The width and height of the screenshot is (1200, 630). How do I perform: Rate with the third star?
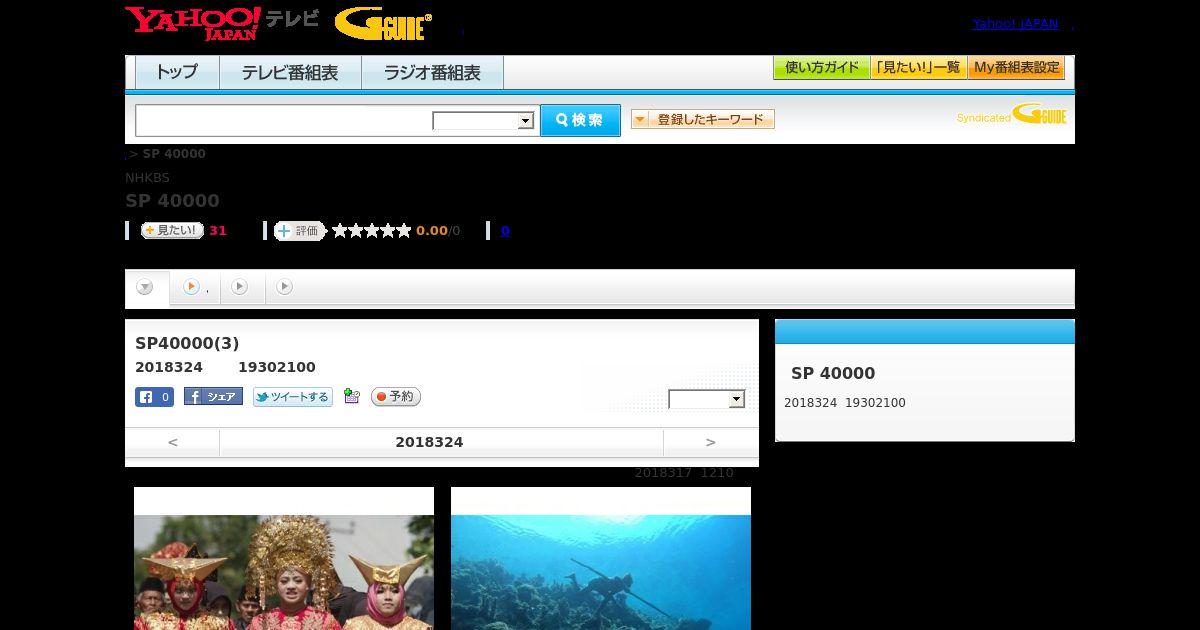point(372,231)
